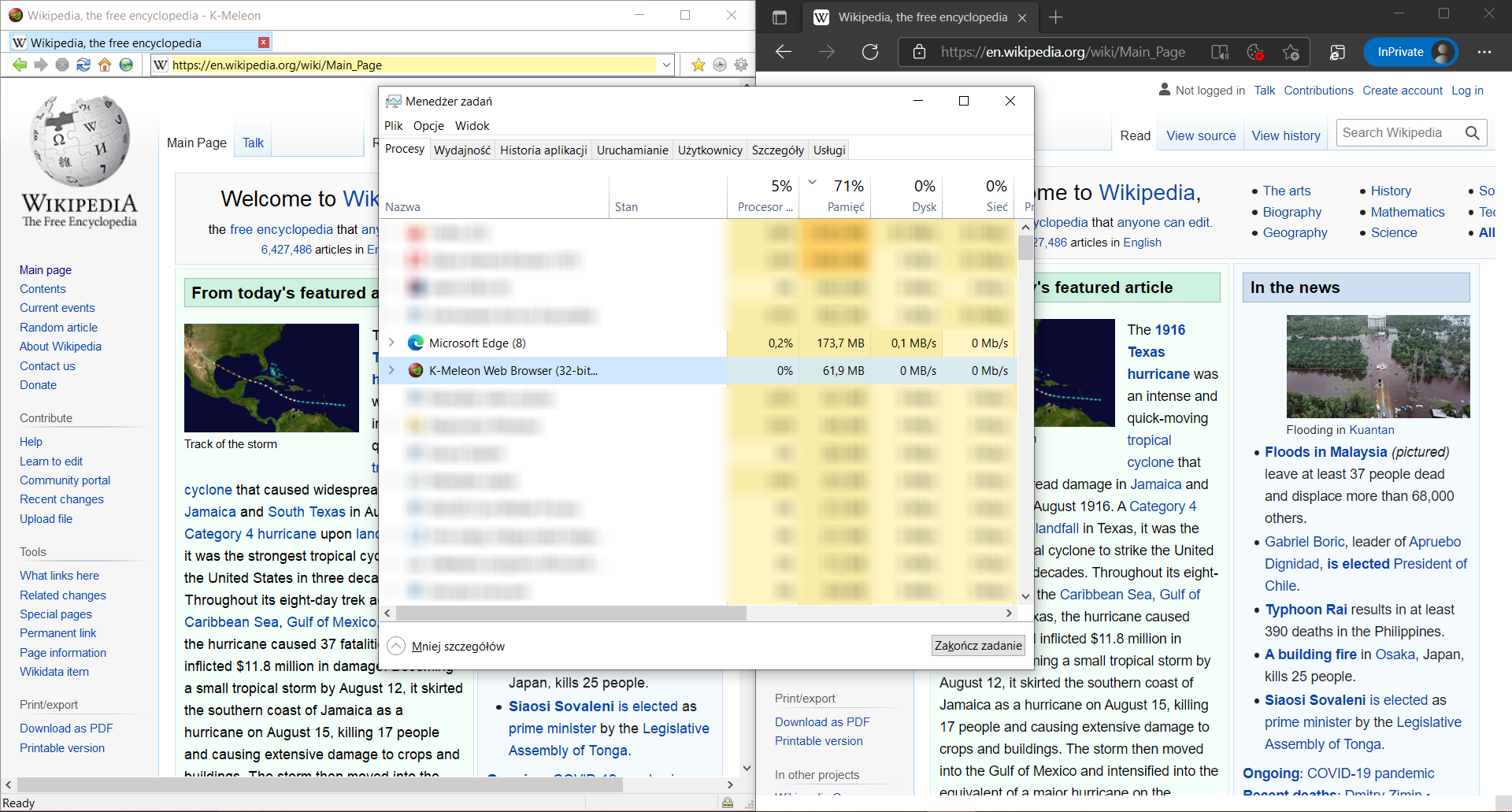Open K-Meleon bookmarks star icon
The width and height of the screenshot is (1512, 812).
point(698,65)
